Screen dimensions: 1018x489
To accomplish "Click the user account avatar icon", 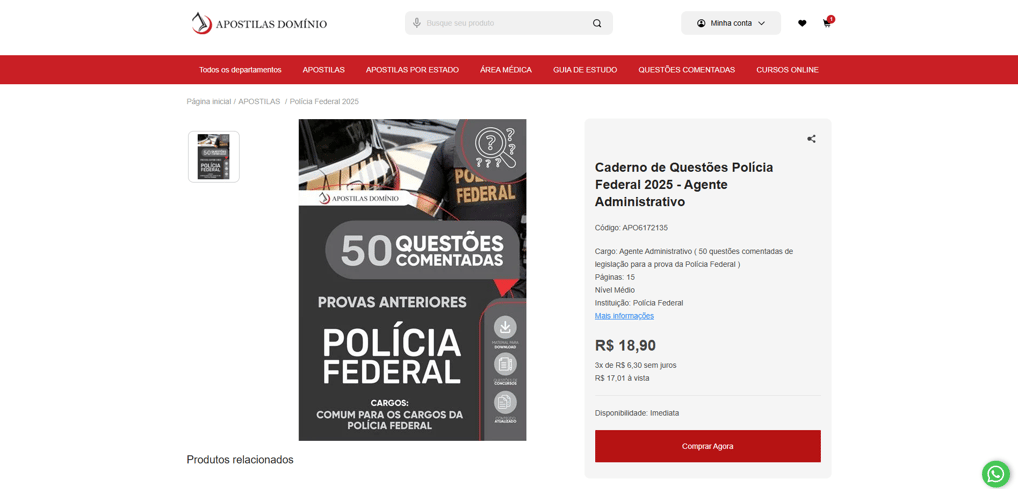I will [701, 23].
